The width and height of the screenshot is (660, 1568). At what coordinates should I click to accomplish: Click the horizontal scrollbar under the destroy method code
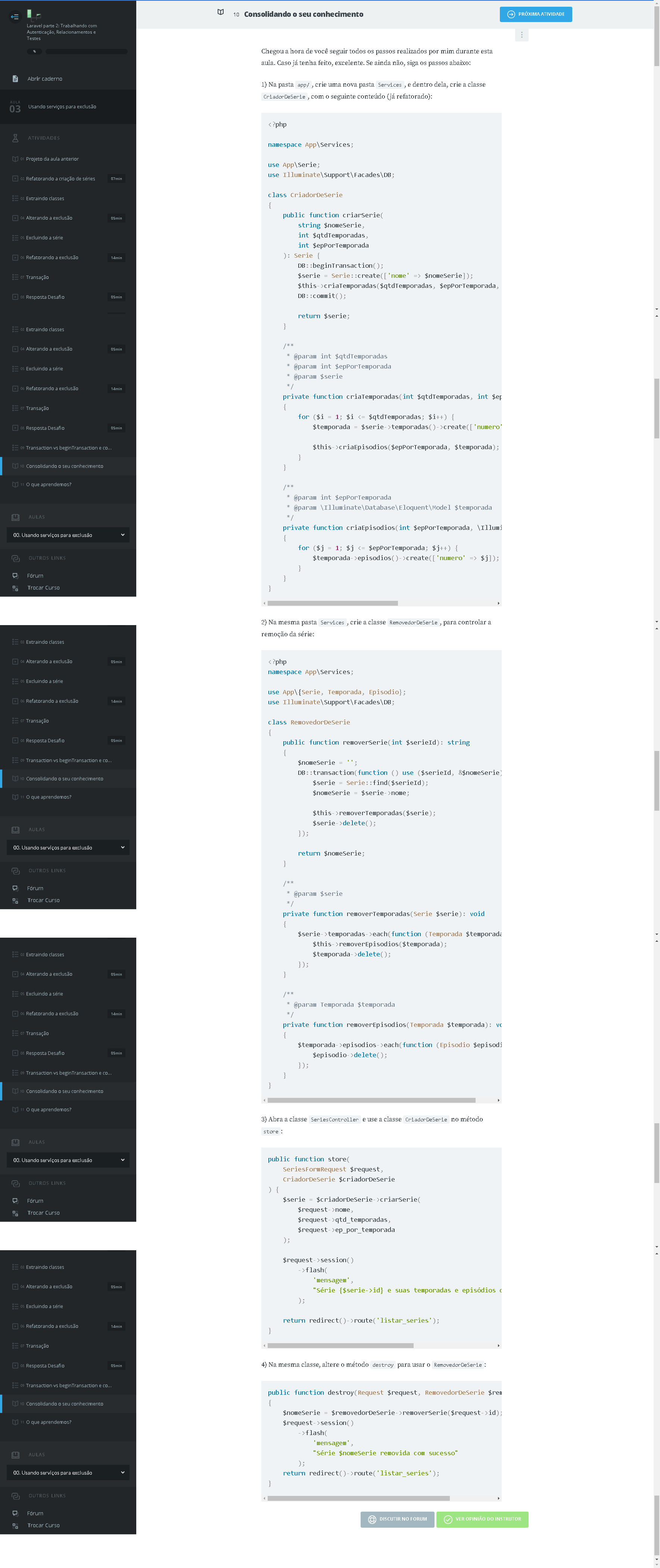[x=358, y=1498]
